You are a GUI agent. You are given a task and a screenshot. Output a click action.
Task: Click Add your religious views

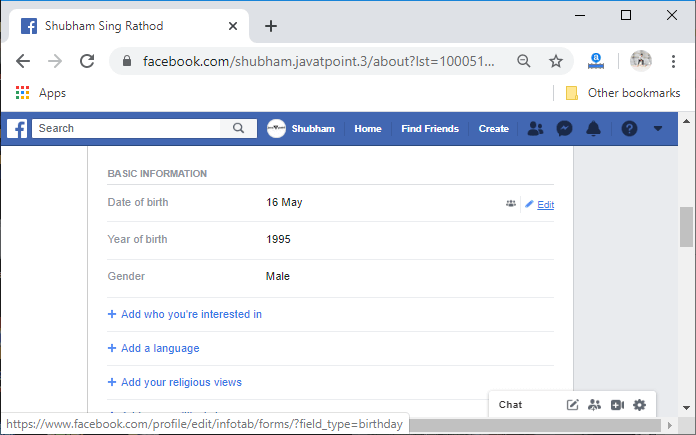[x=182, y=382]
